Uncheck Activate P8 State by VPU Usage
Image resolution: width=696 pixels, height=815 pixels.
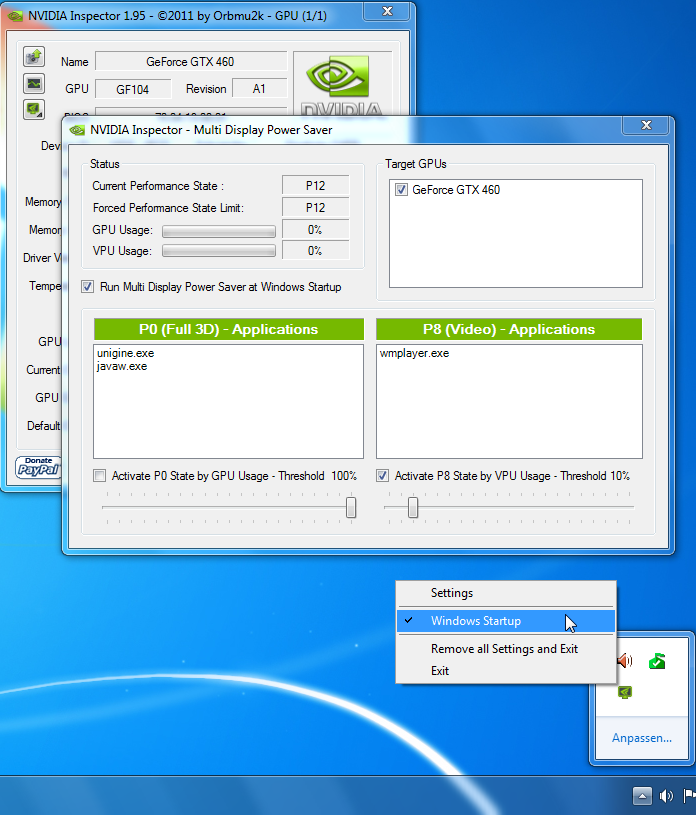(x=382, y=476)
